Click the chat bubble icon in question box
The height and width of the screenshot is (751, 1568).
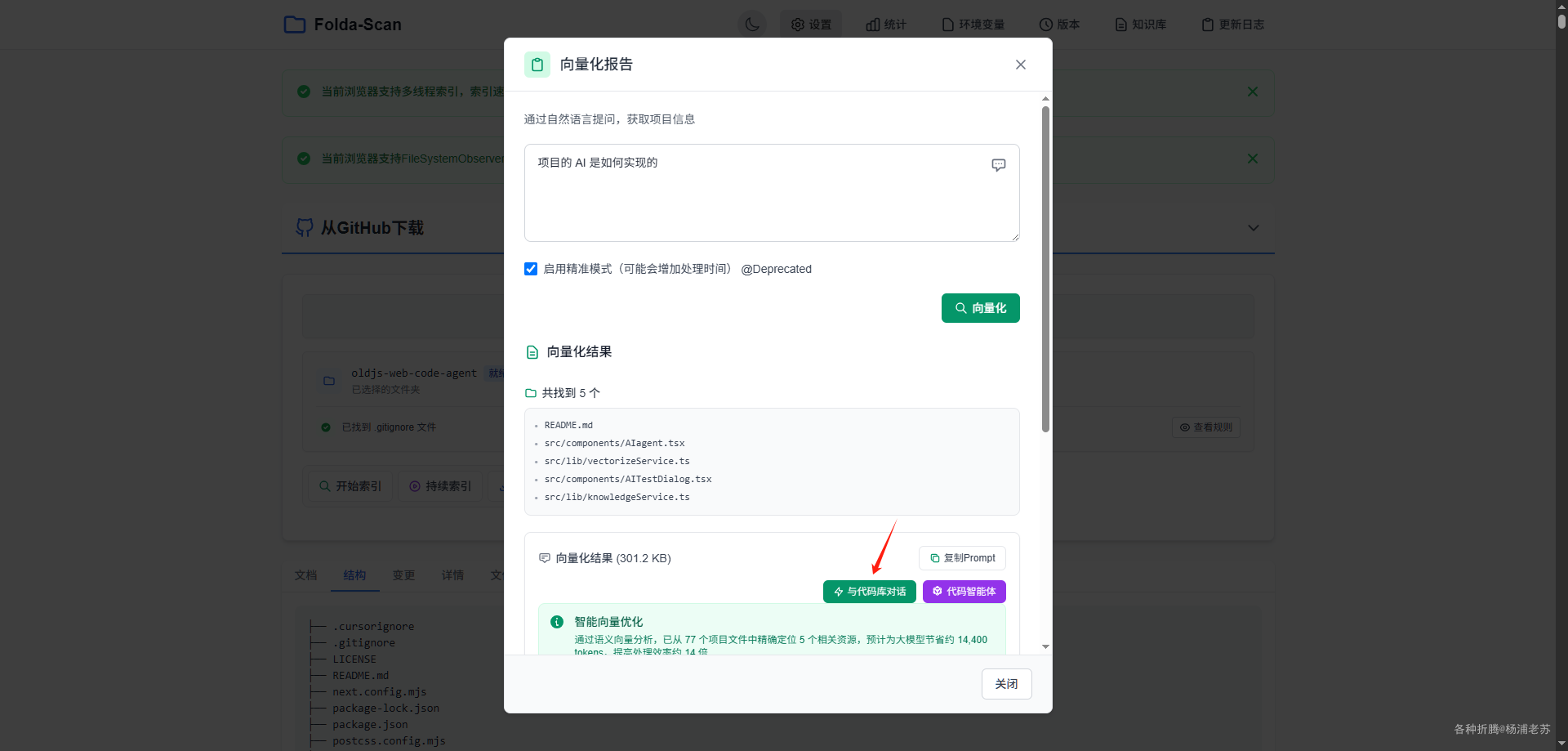click(x=998, y=165)
